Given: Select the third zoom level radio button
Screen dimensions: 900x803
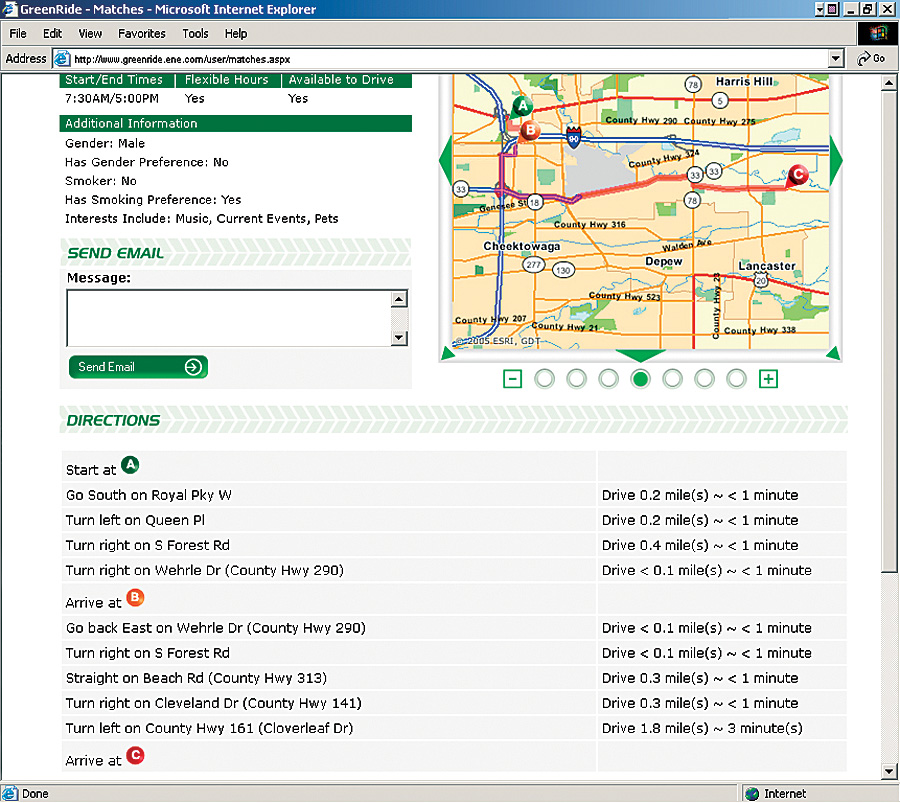Looking at the screenshot, I should point(608,379).
